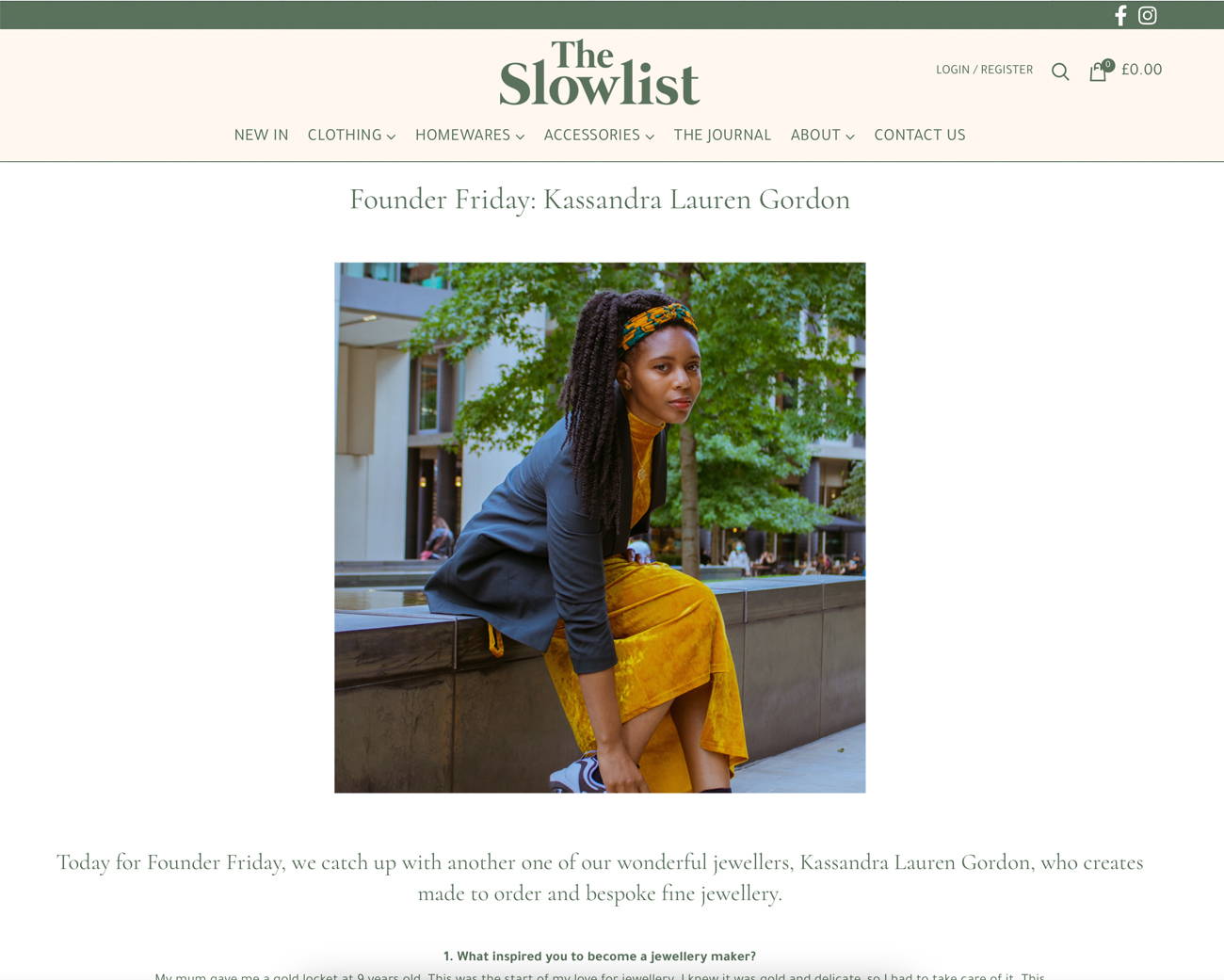Open the Instagram profile icon

click(x=1147, y=15)
